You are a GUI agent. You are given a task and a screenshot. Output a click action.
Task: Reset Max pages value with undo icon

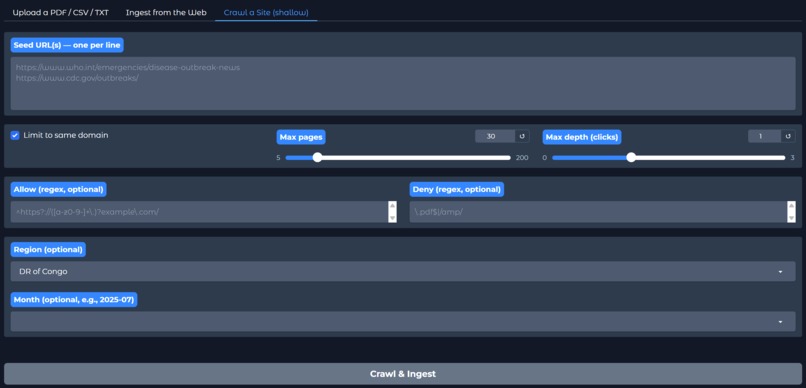click(522, 136)
